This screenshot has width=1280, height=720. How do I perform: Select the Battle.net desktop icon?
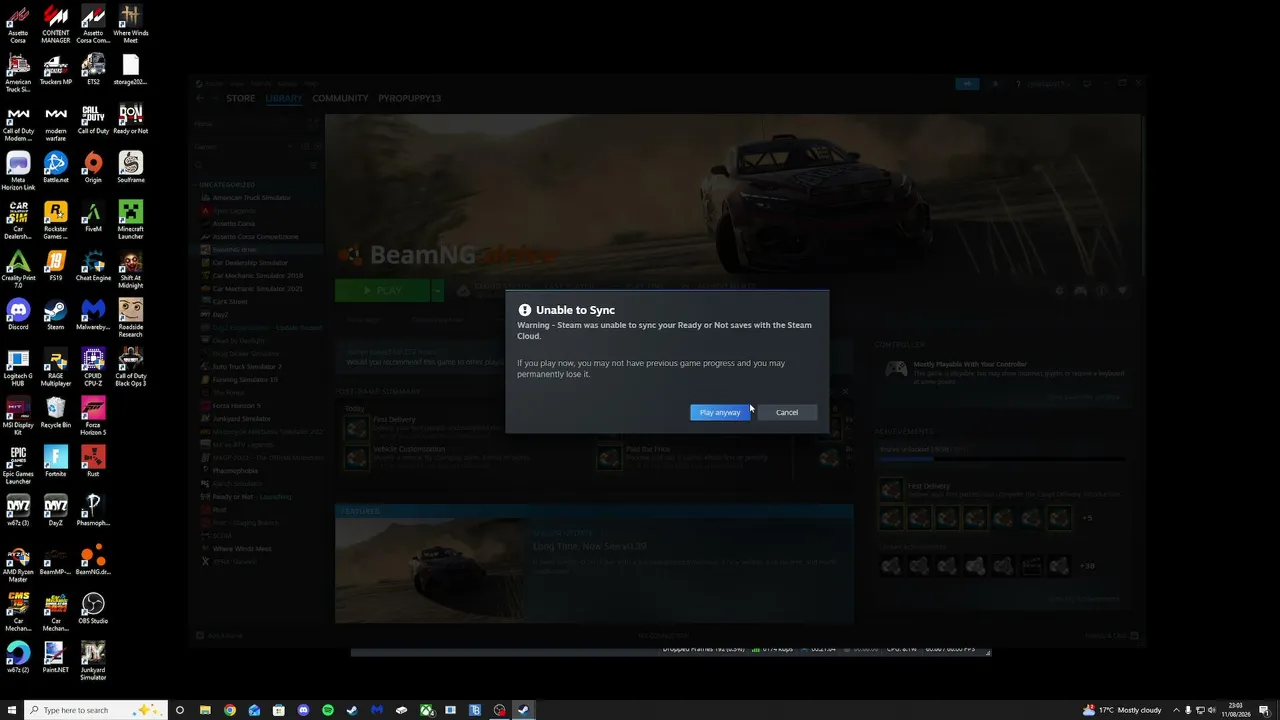(56, 168)
